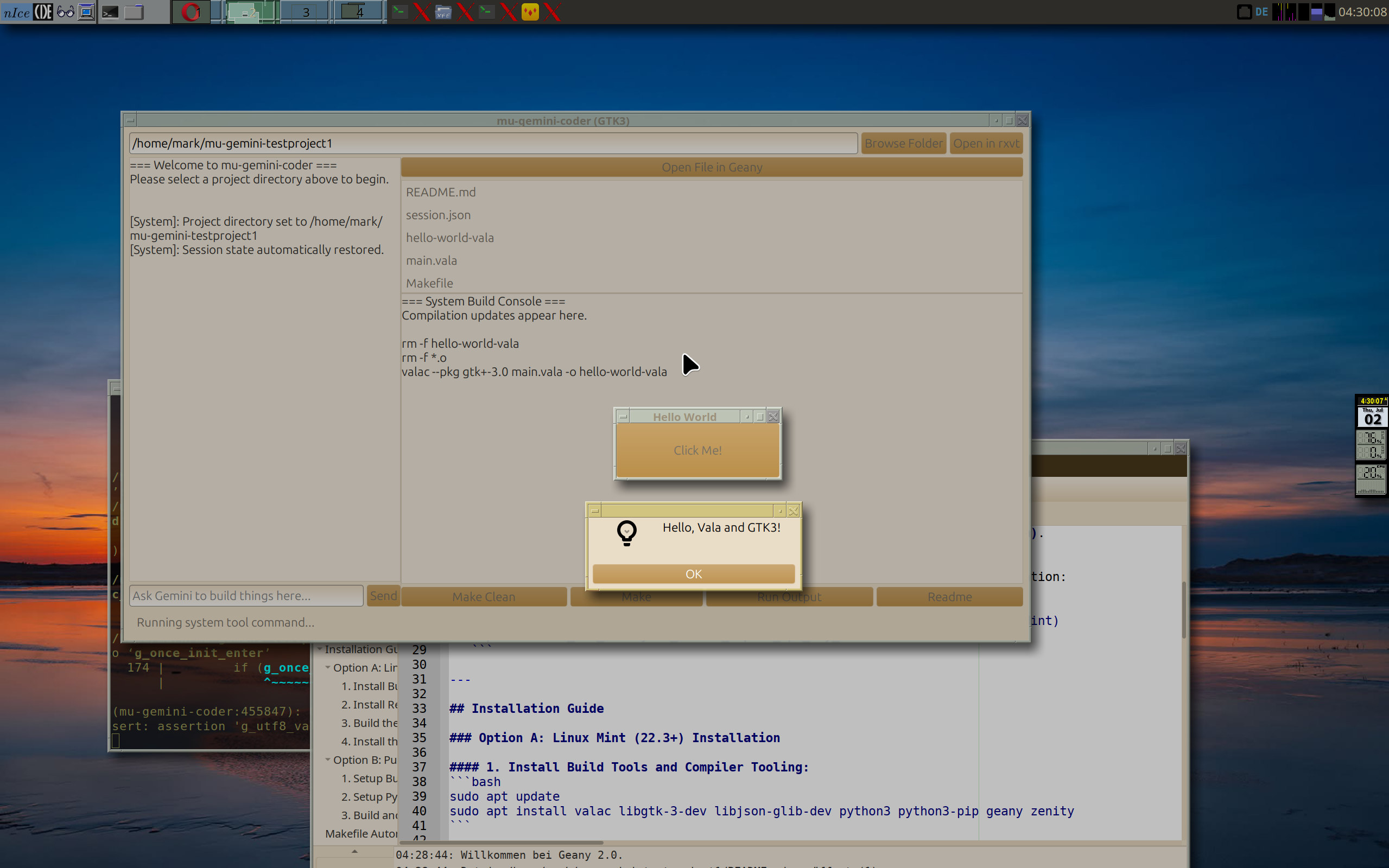
Task: Close the XFE task with its red X
Action: pos(465,11)
